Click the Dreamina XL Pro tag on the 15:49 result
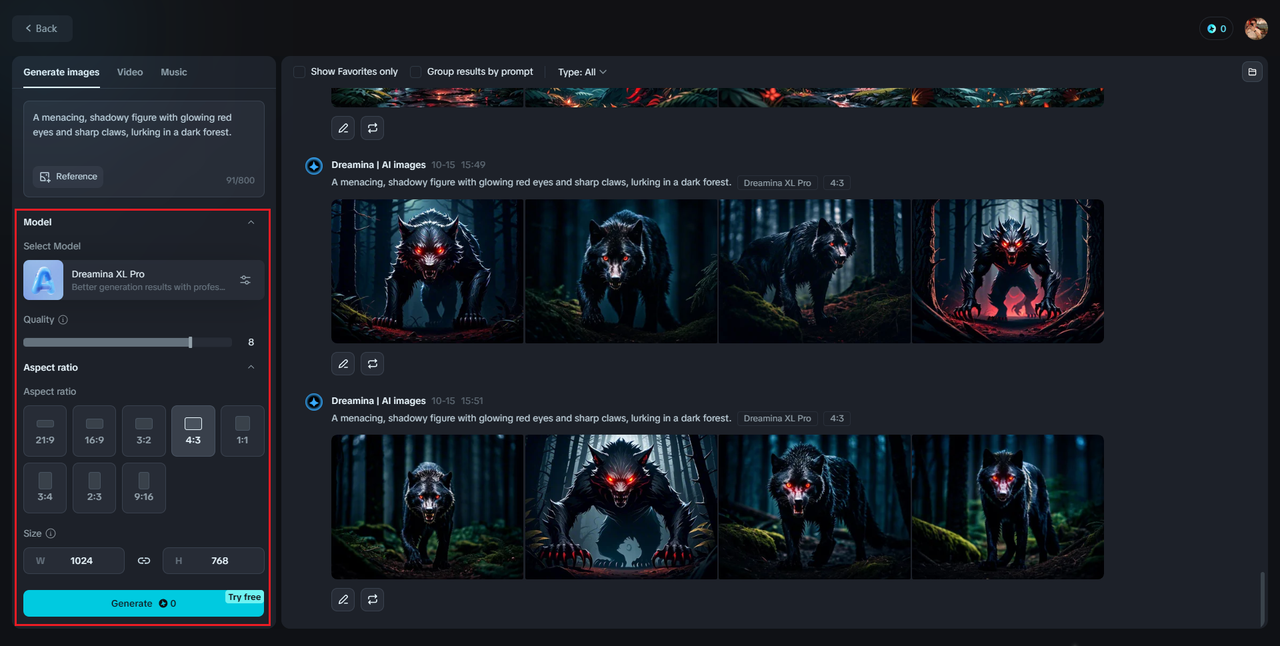1280x646 pixels. coord(777,183)
